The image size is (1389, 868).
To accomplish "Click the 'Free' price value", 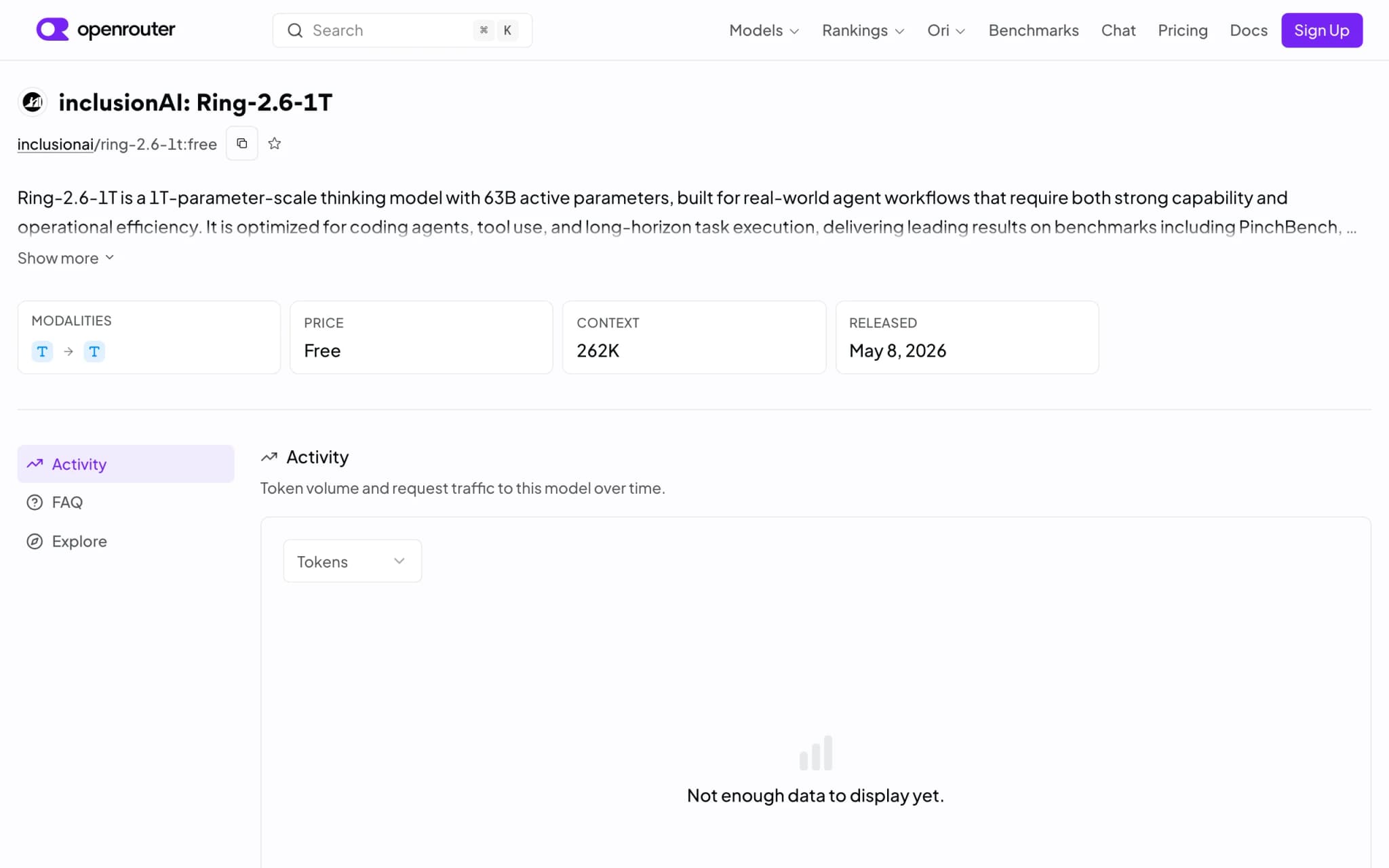I will pos(322,351).
